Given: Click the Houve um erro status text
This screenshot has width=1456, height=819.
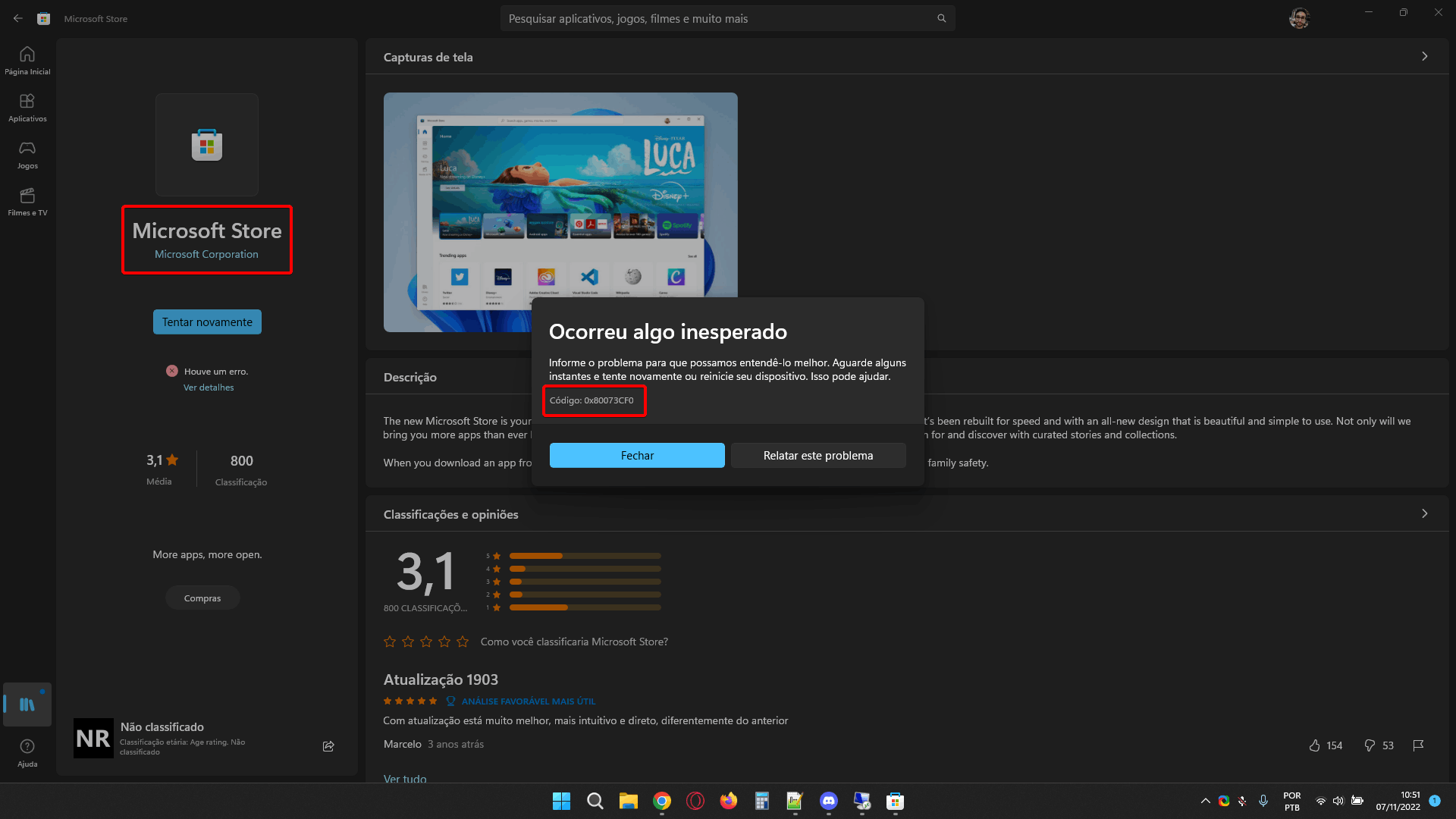Looking at the screenshot, I should click(x=216, y=372).
